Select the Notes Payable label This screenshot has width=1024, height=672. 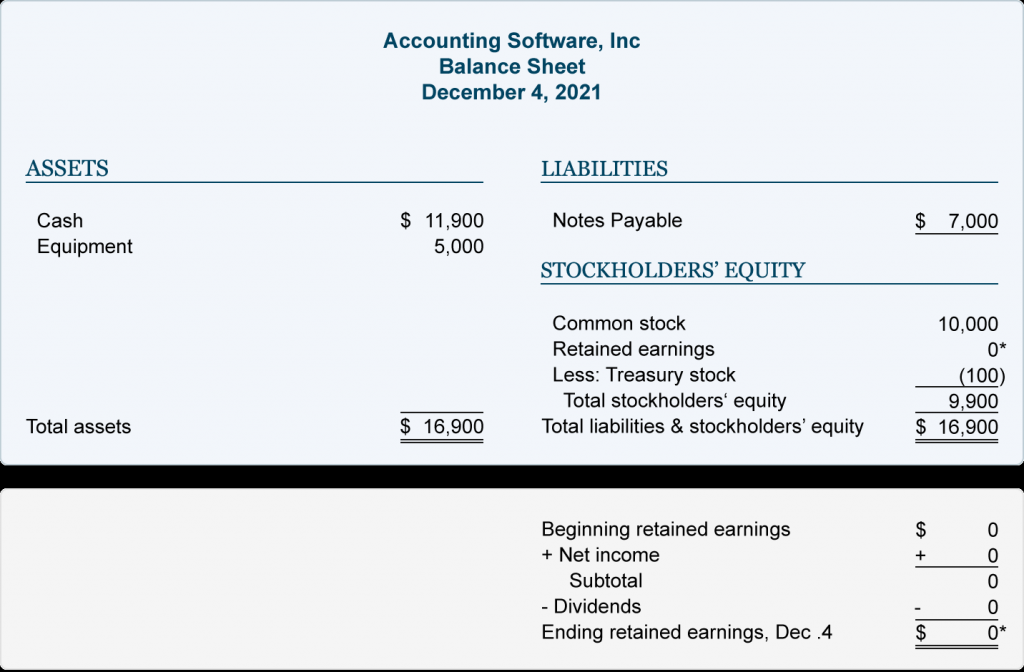(617, 221)
